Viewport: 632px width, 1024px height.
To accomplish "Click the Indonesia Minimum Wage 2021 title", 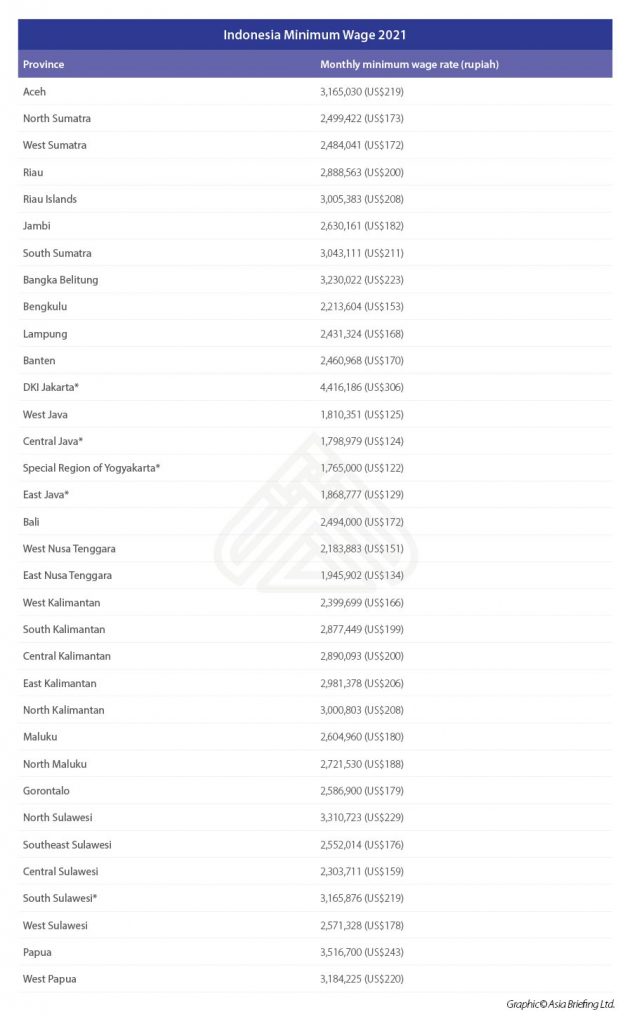I will pos(315,35).
